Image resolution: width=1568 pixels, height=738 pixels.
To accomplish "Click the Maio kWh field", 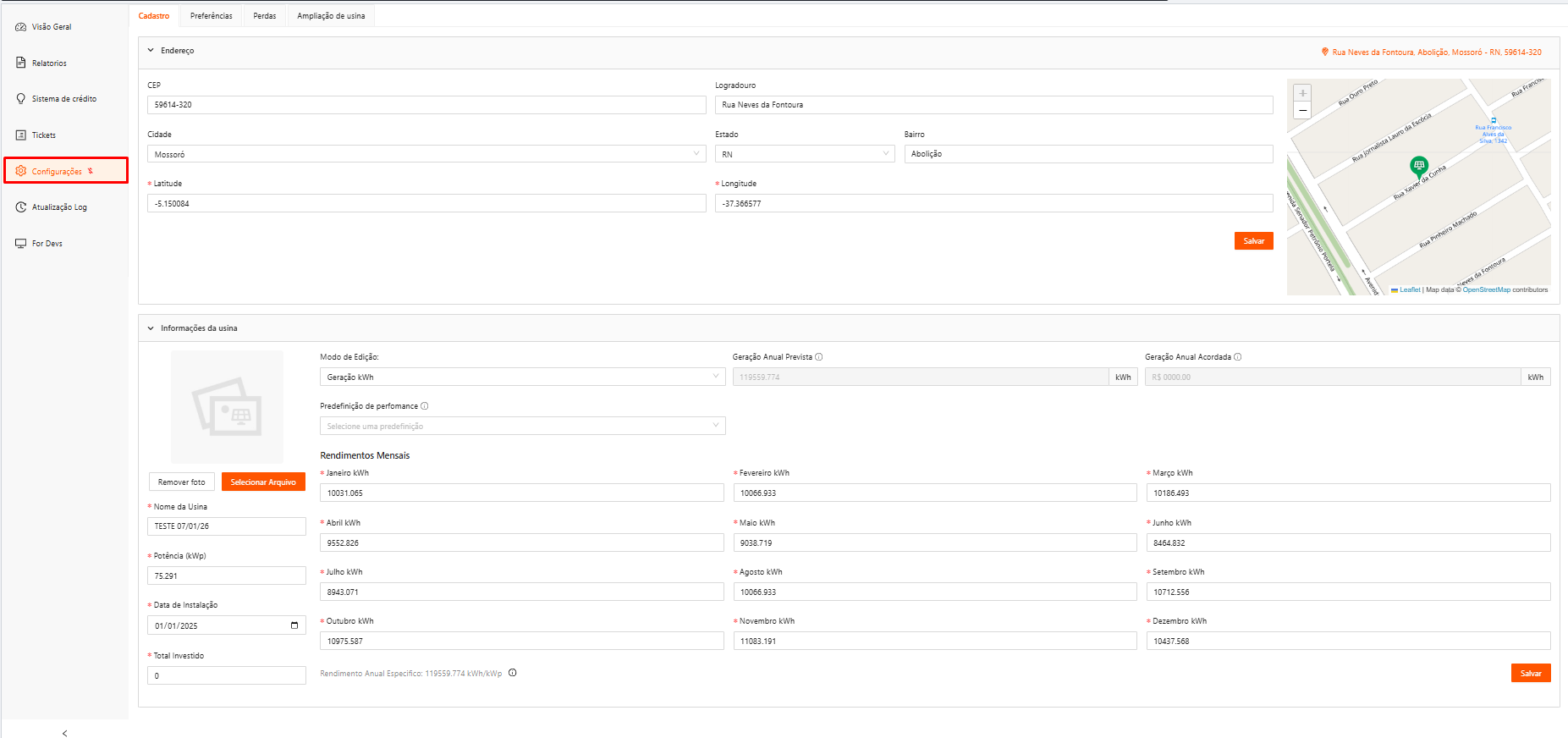I will coord(935,542).
